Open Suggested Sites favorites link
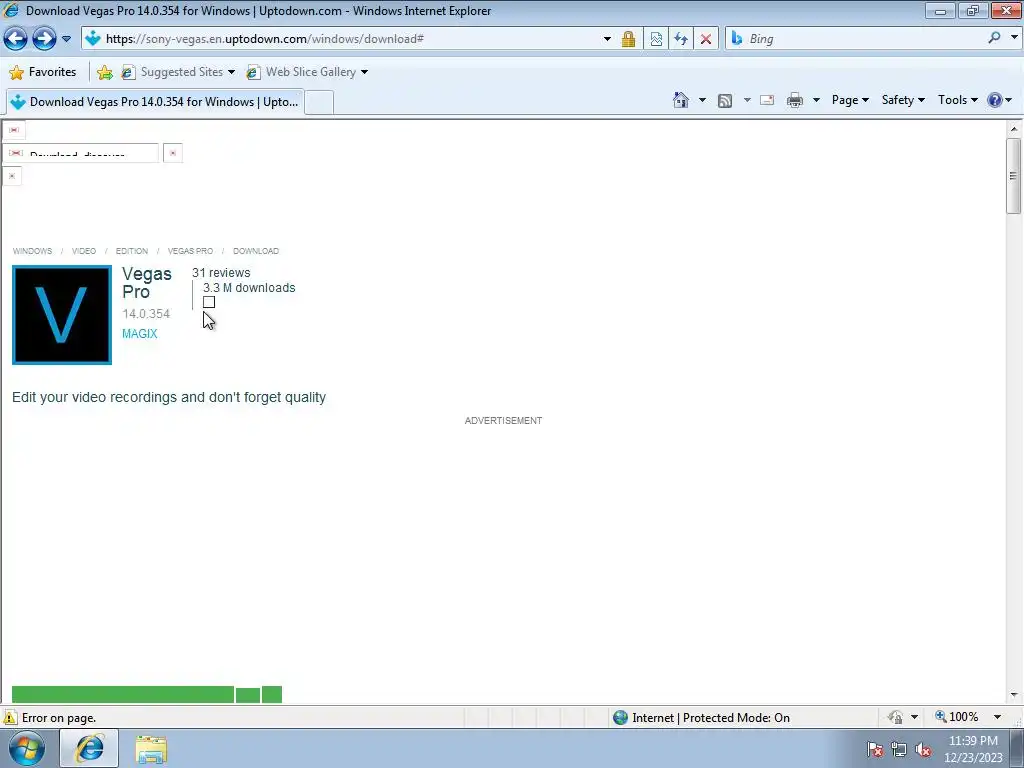The width and height of the screenshot is (1024, 768). (177, 72)
